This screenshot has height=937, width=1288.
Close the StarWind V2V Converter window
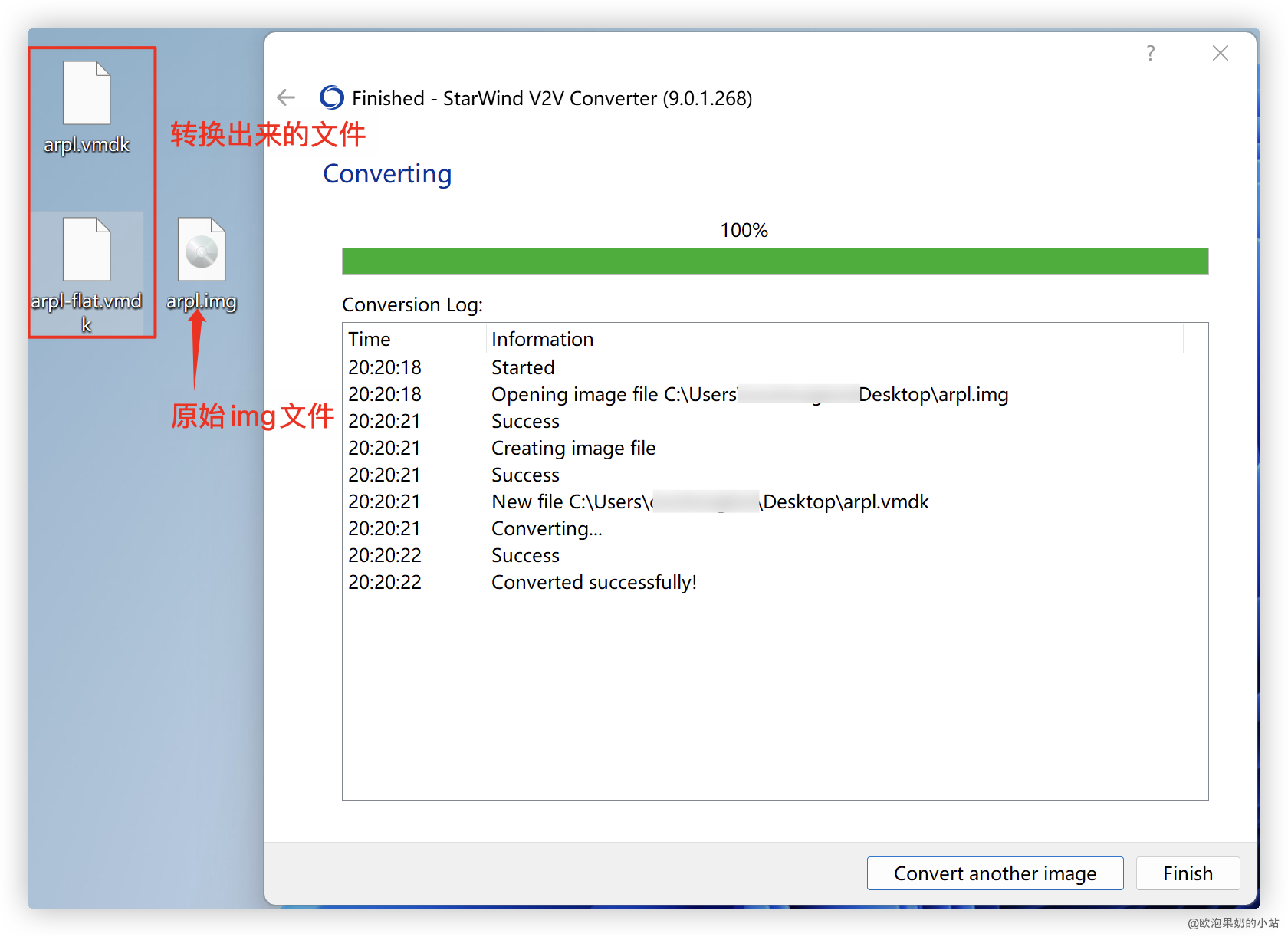coord(1221,53)
